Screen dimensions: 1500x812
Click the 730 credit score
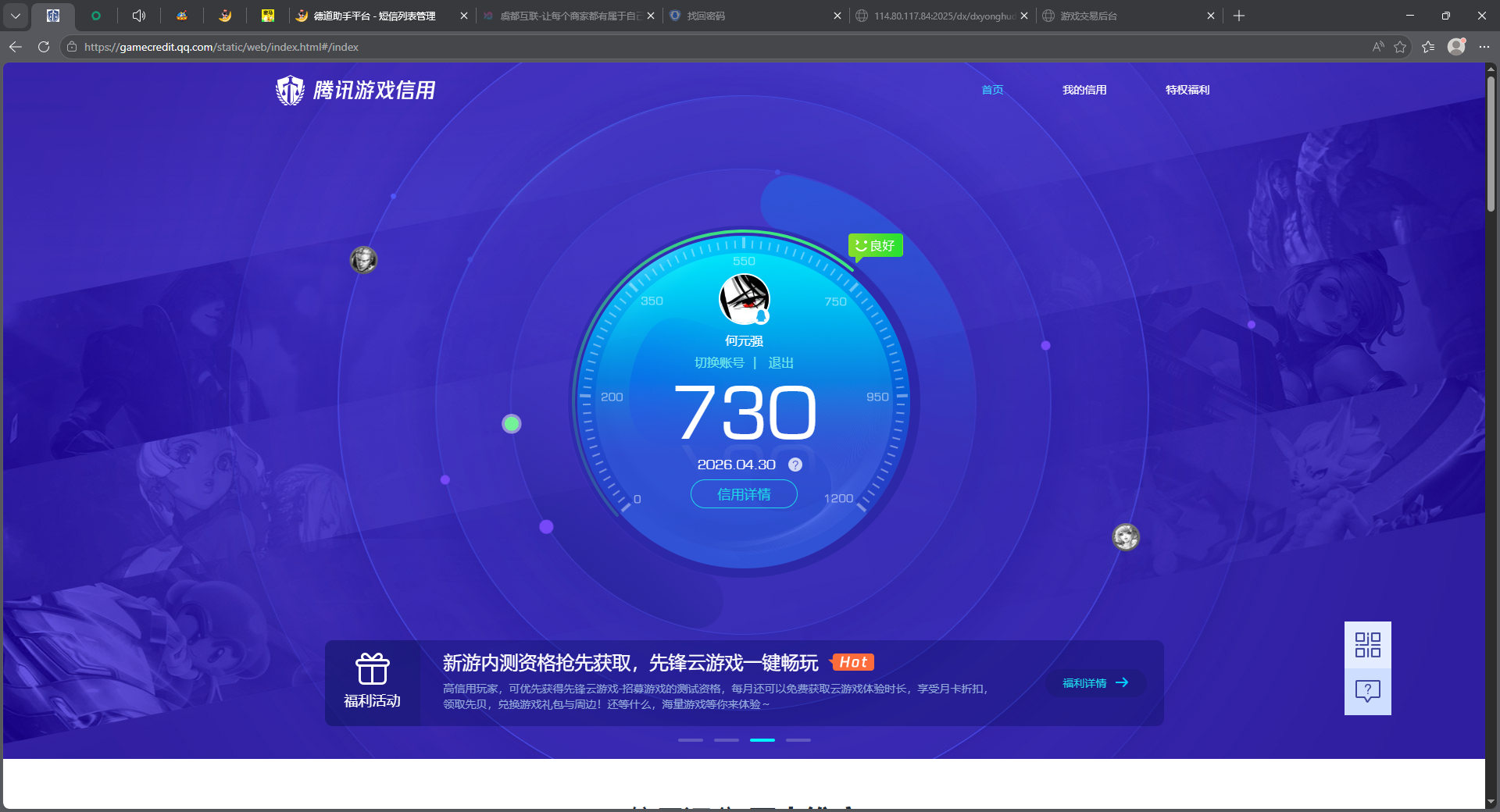[x=745, y=412]
